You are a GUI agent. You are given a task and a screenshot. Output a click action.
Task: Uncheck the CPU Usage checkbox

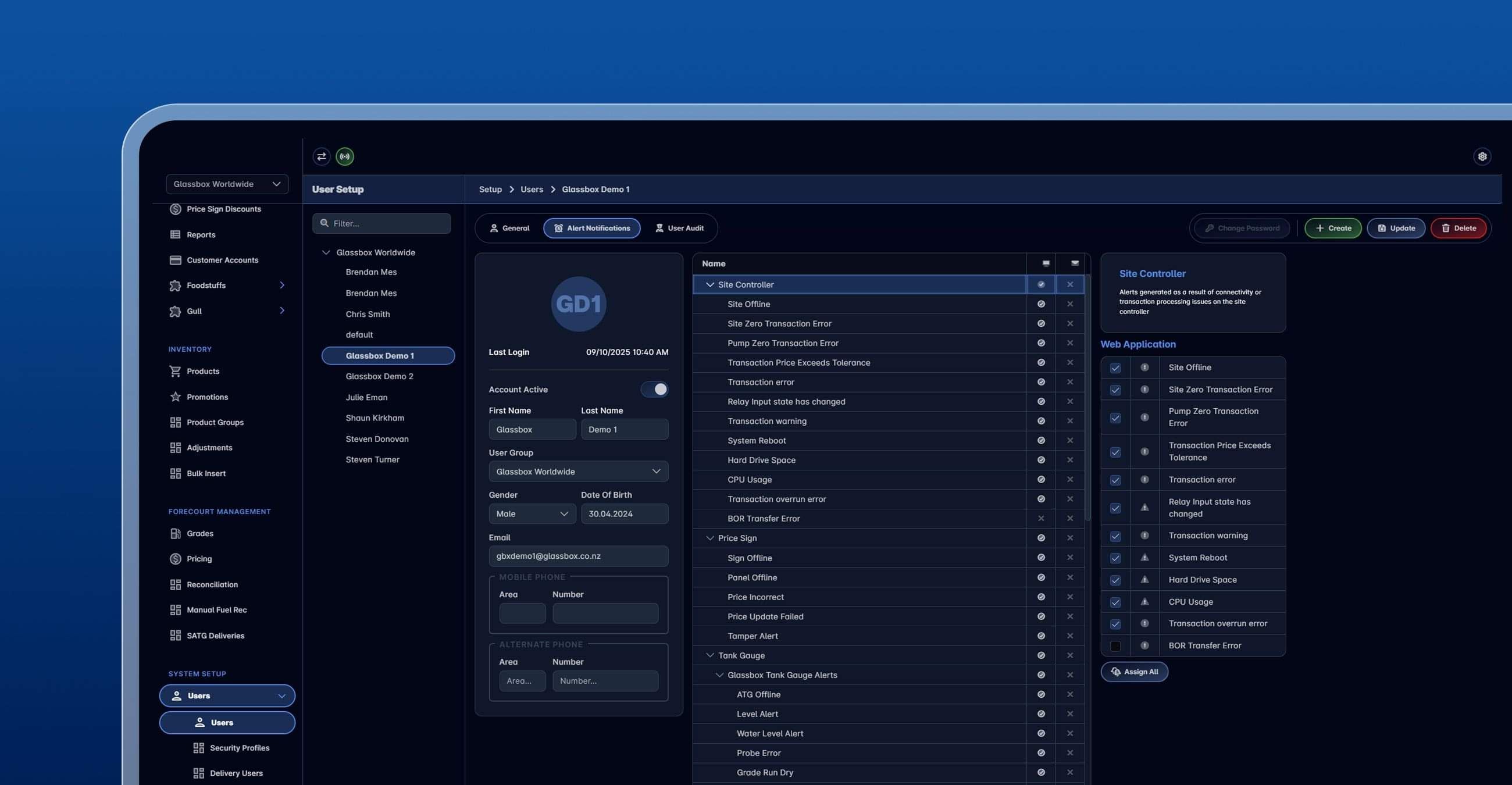pyautogui.click(x=1115, y=602)
